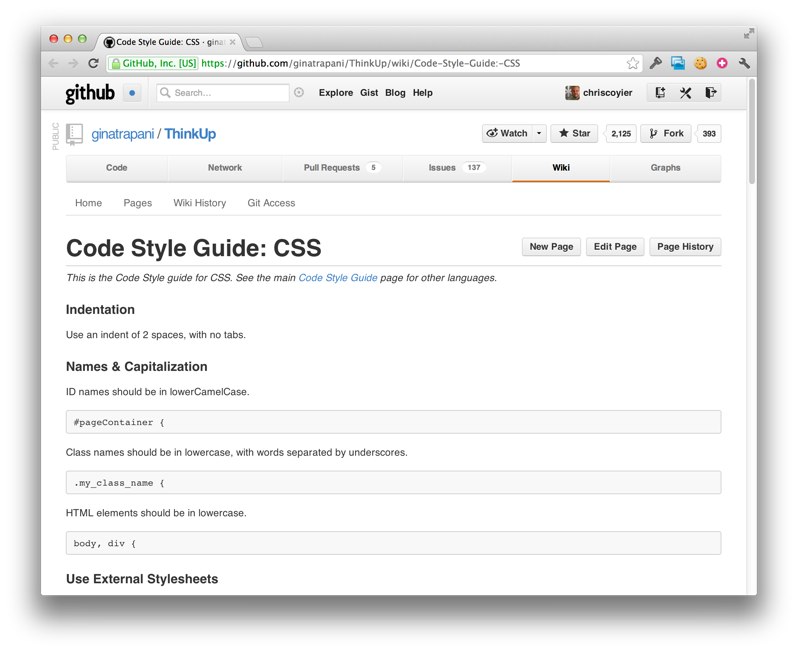Viewport: 798px width, 652px height.
Task: Click the github logo
Action: pyautogui.click(x=90, y=93)
